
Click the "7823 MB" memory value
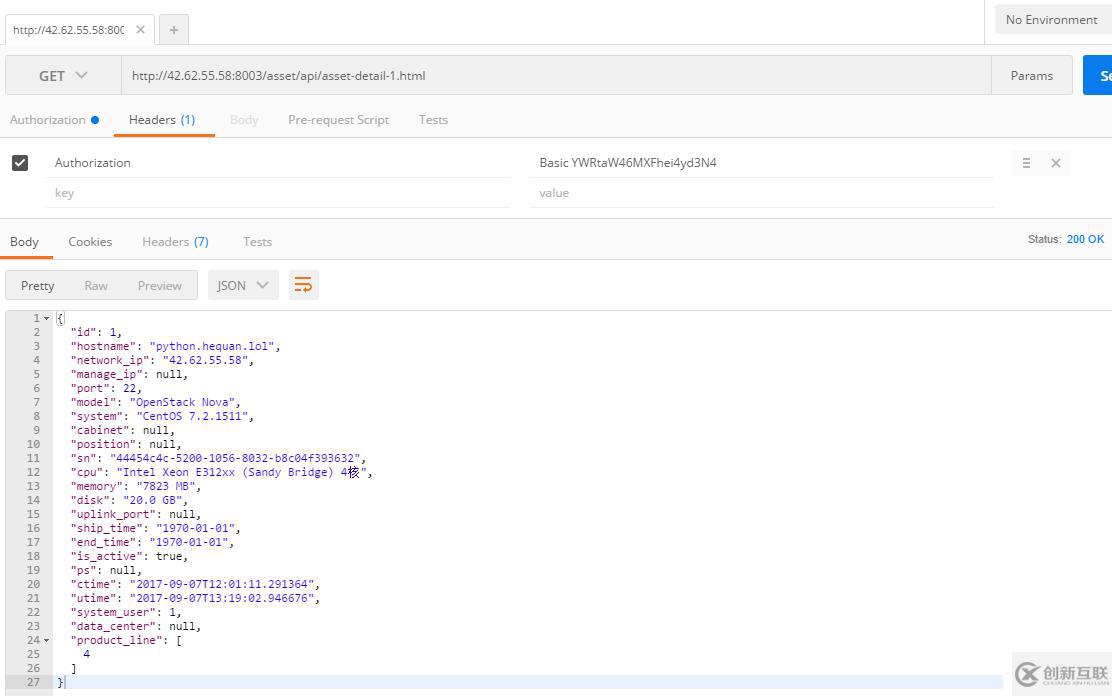pos(165,487)
